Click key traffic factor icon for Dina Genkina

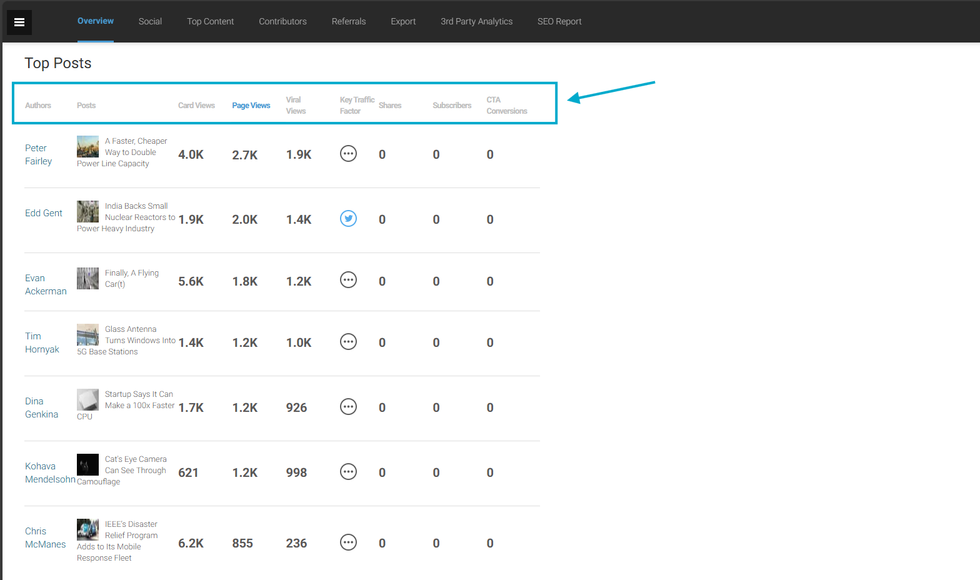pyautogui.click(x=348, y=407)
